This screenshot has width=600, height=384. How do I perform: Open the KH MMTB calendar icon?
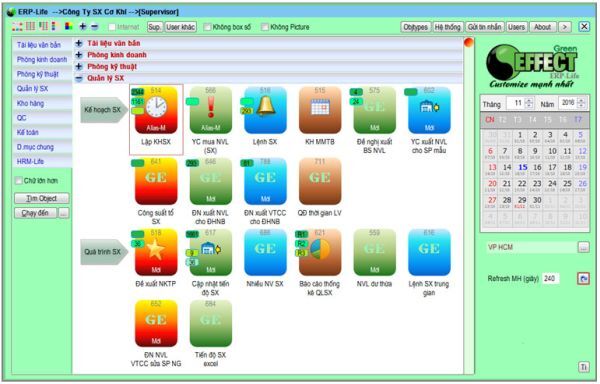[x=320, y=110]
